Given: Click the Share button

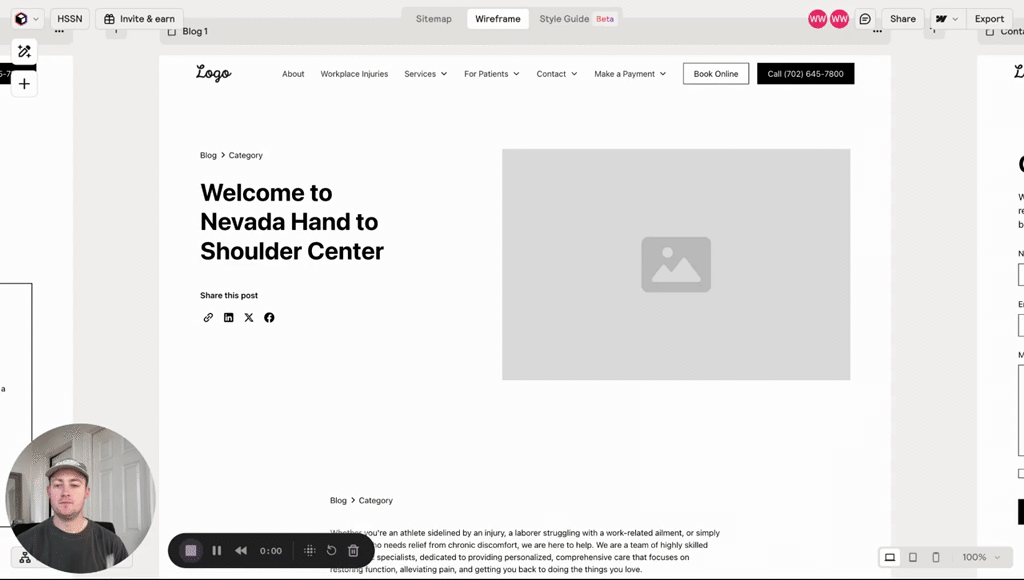Looking at the screenshot, I should [x=902, y=19].
